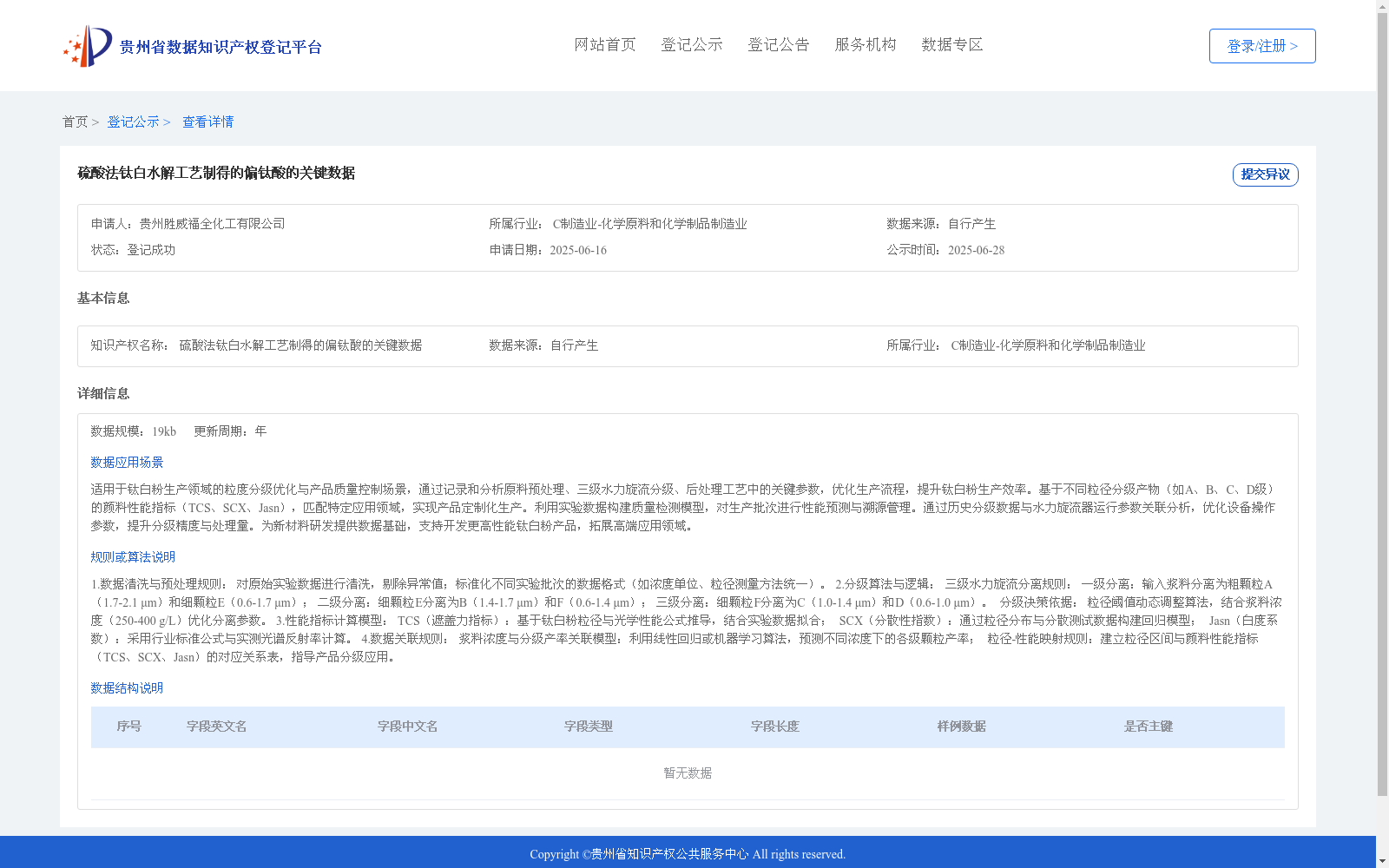Click the 数据结构说明 heading

(127, 688)
